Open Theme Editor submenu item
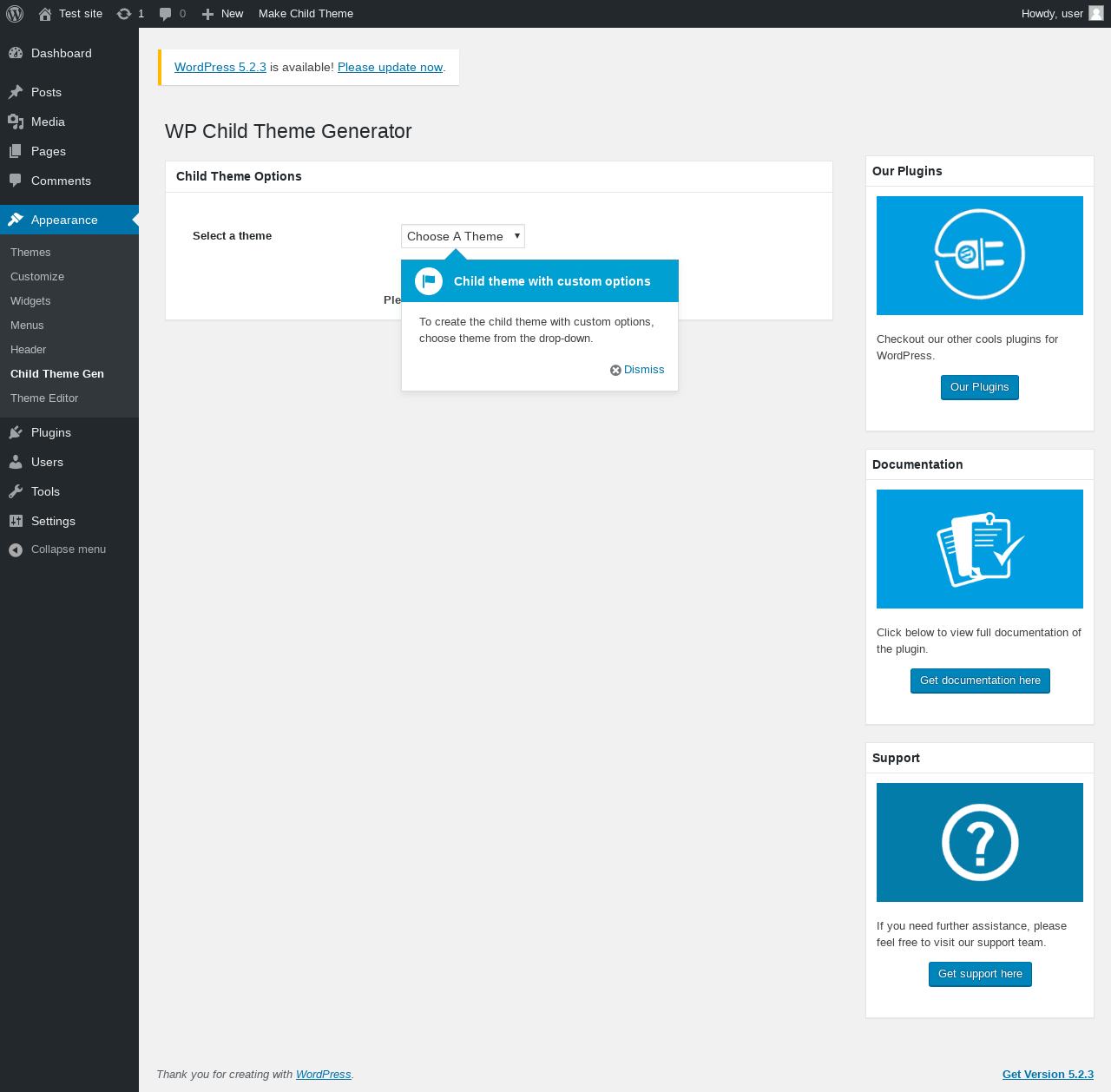The image size is (1111, 1092). (44, 398)
